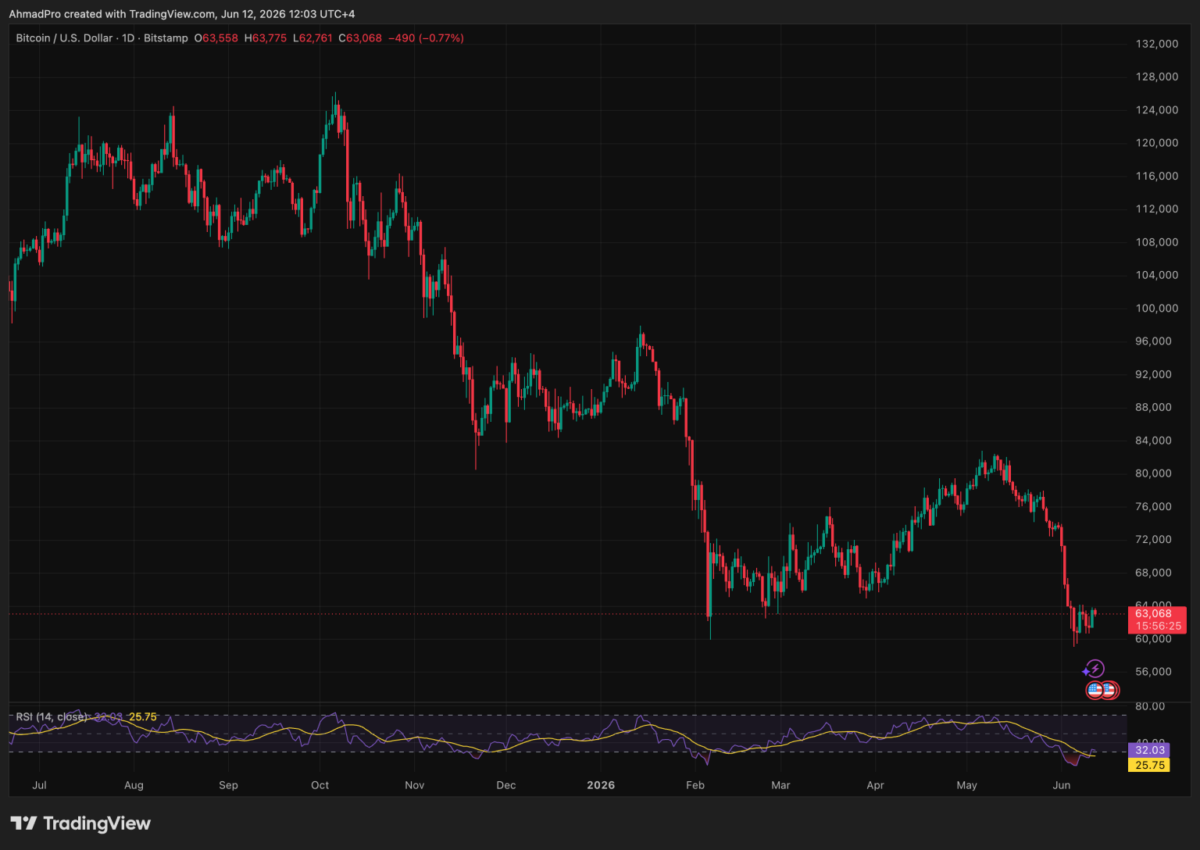Click the Nov label on time axis
1200x850 pixels.
coord(412,787)
